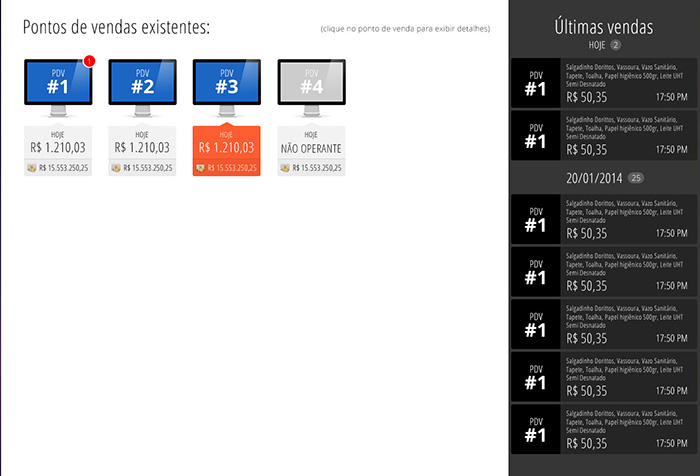This screenshot has width=700, height=476.
Task: Open PDV #1 HOJE total R$ 1.210,03
Action: (x=58, y=147)
